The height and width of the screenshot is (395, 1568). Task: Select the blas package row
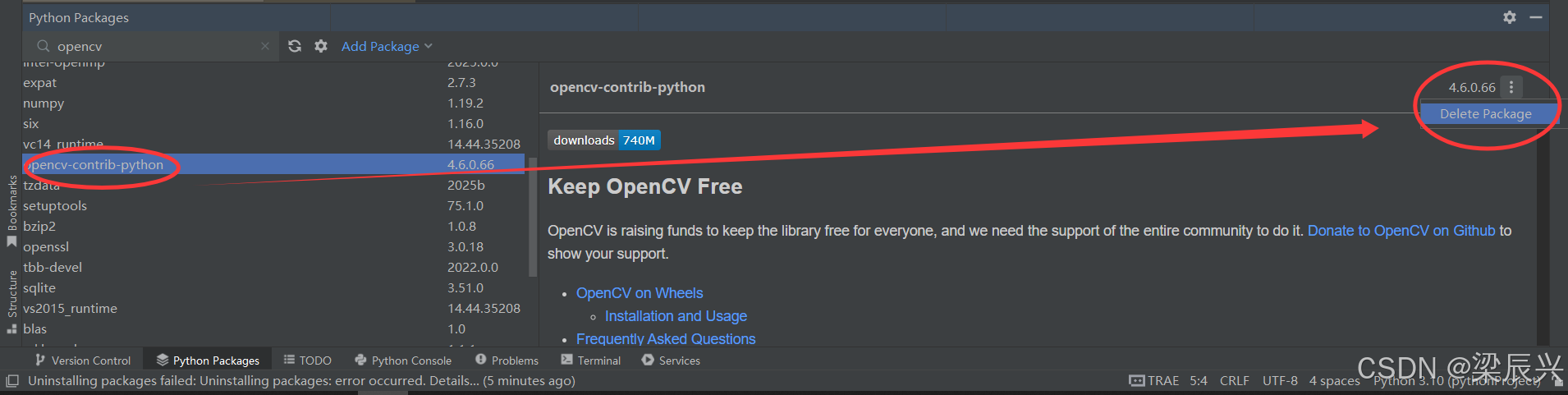tap(273, 328)
